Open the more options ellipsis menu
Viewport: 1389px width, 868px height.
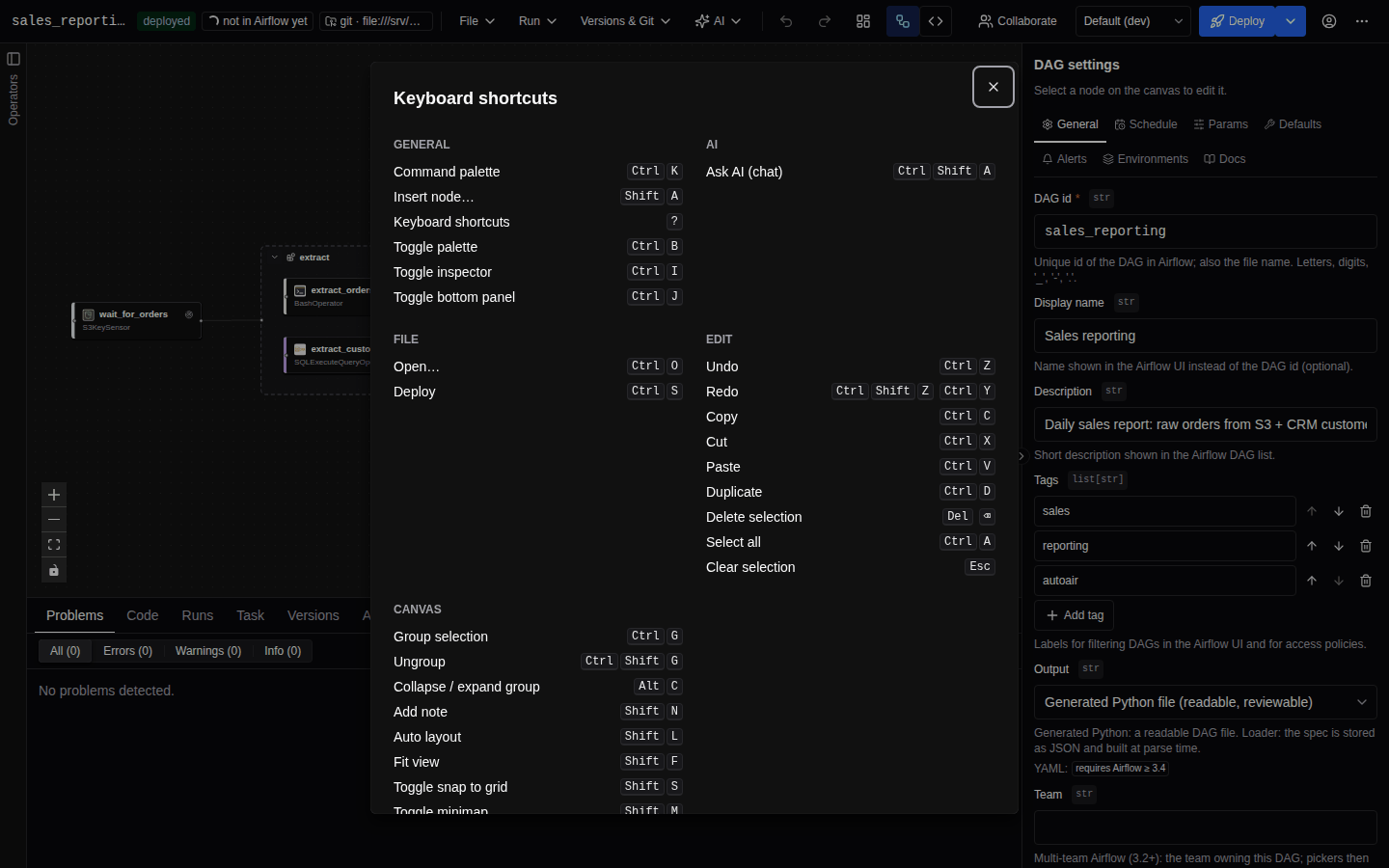(x=1362, y=21)
